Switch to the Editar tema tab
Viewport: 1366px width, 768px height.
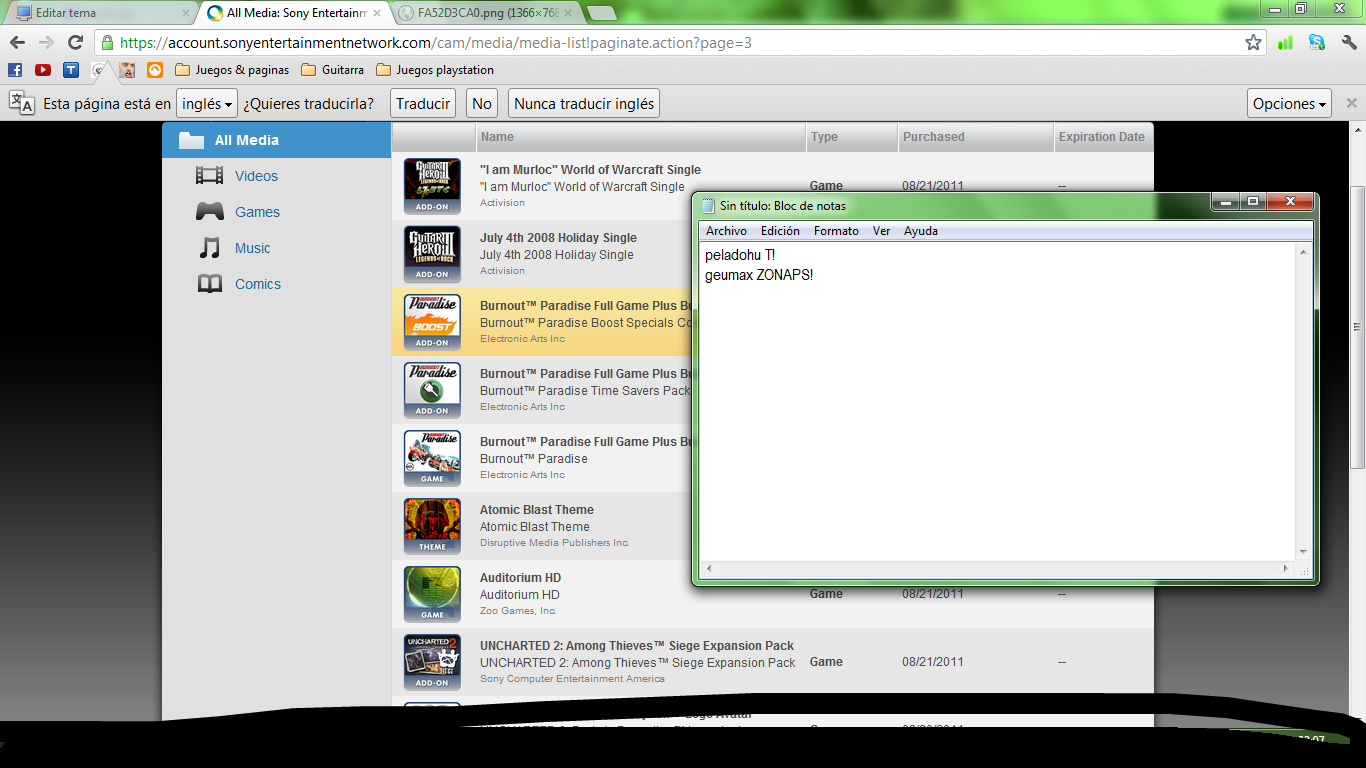coord(98,13)
